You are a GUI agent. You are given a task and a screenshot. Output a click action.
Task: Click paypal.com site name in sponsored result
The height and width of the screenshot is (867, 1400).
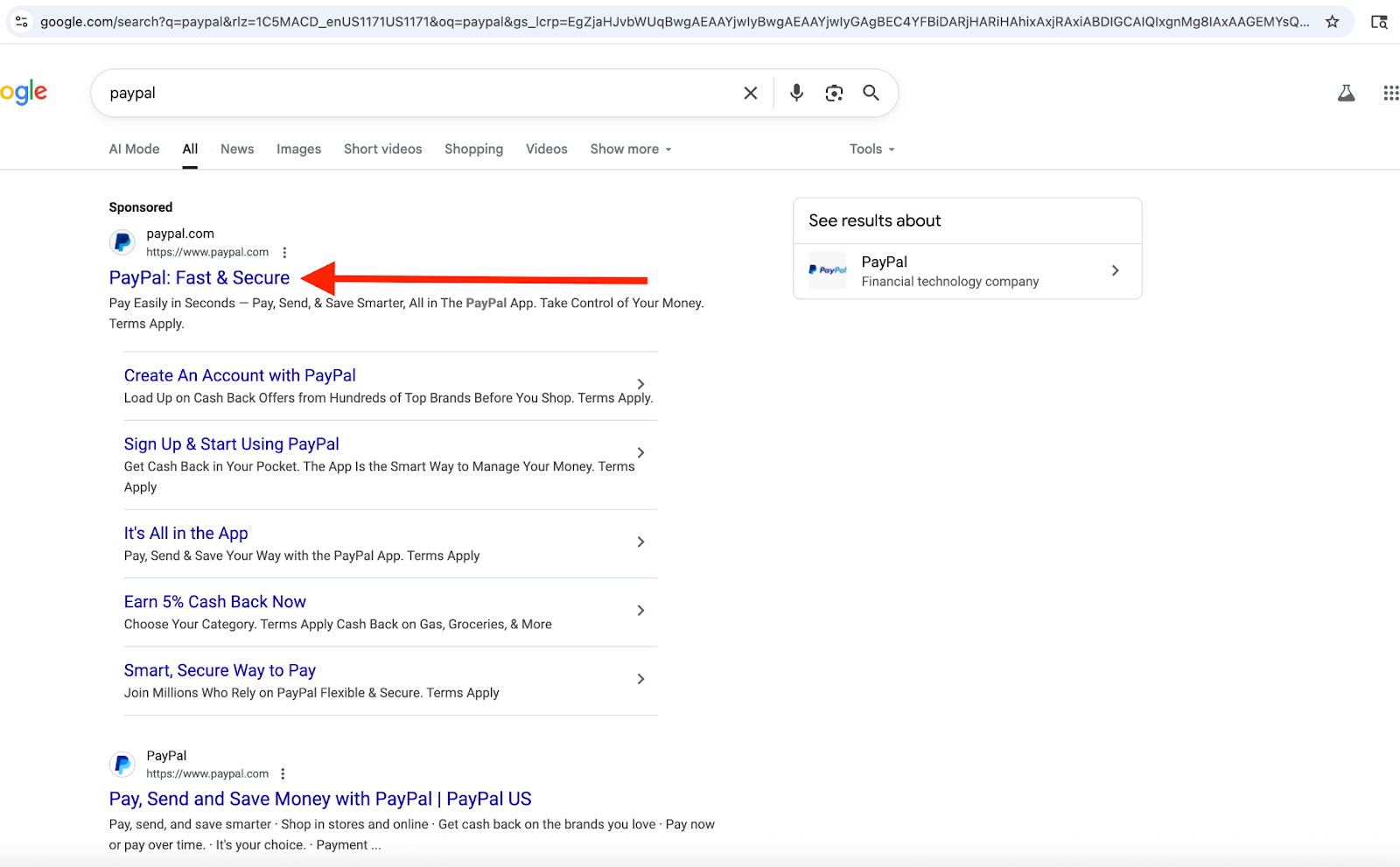coord(180,234)
